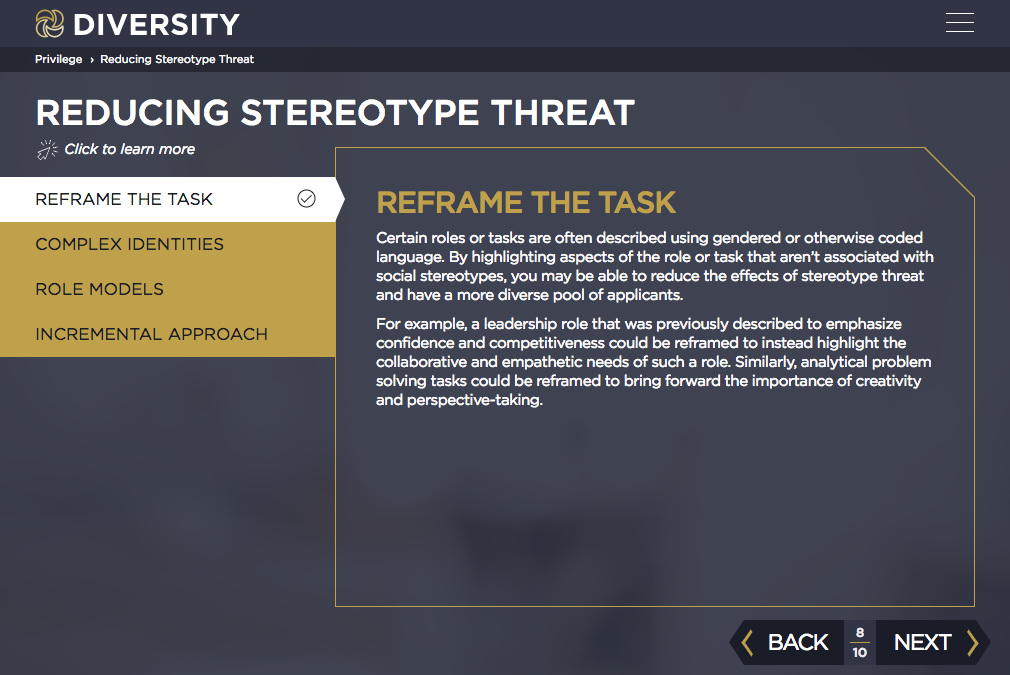Open the Role Models tab
The width and height of the screenshot is (1010, 675).
(167, 289)
